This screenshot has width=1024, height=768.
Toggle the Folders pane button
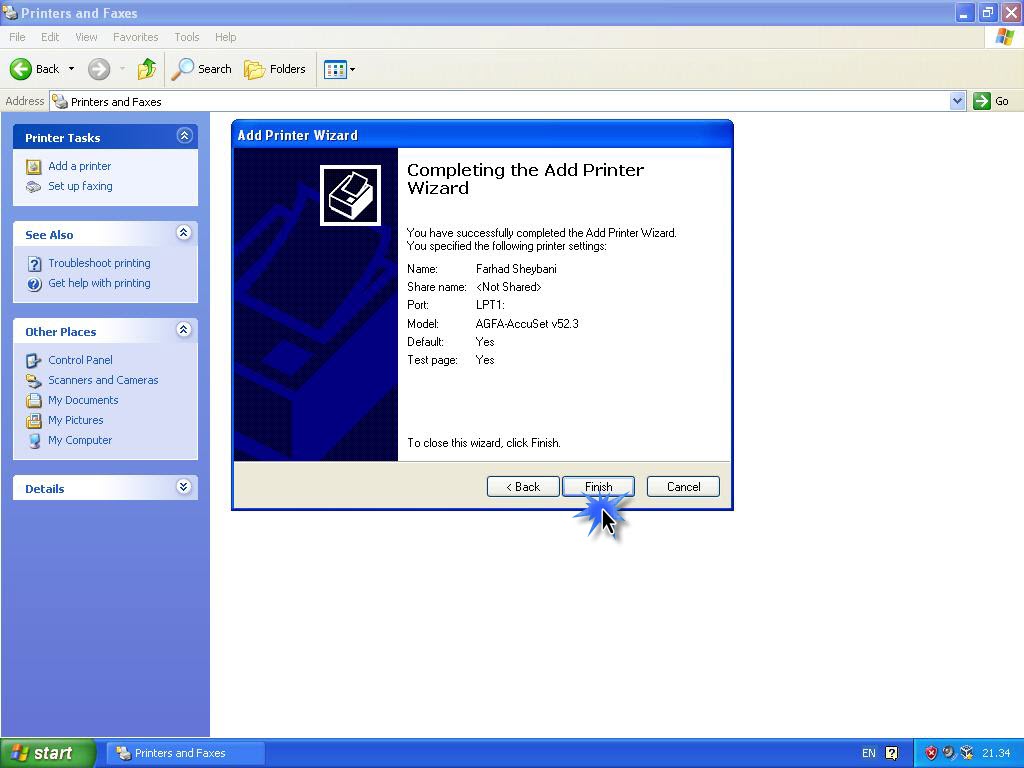pos(276,69)
